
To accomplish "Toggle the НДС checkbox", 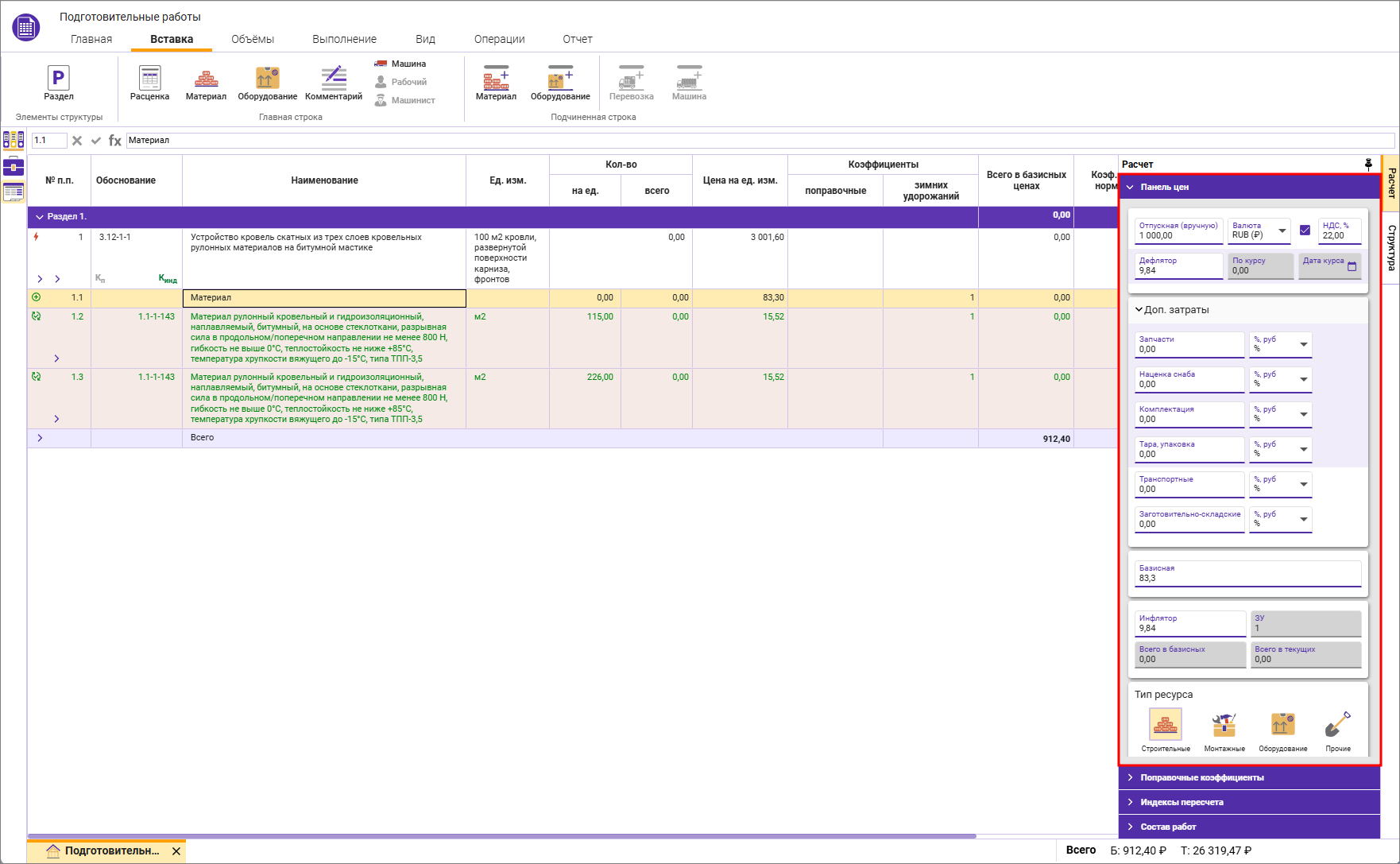I will pos(1305,231).
